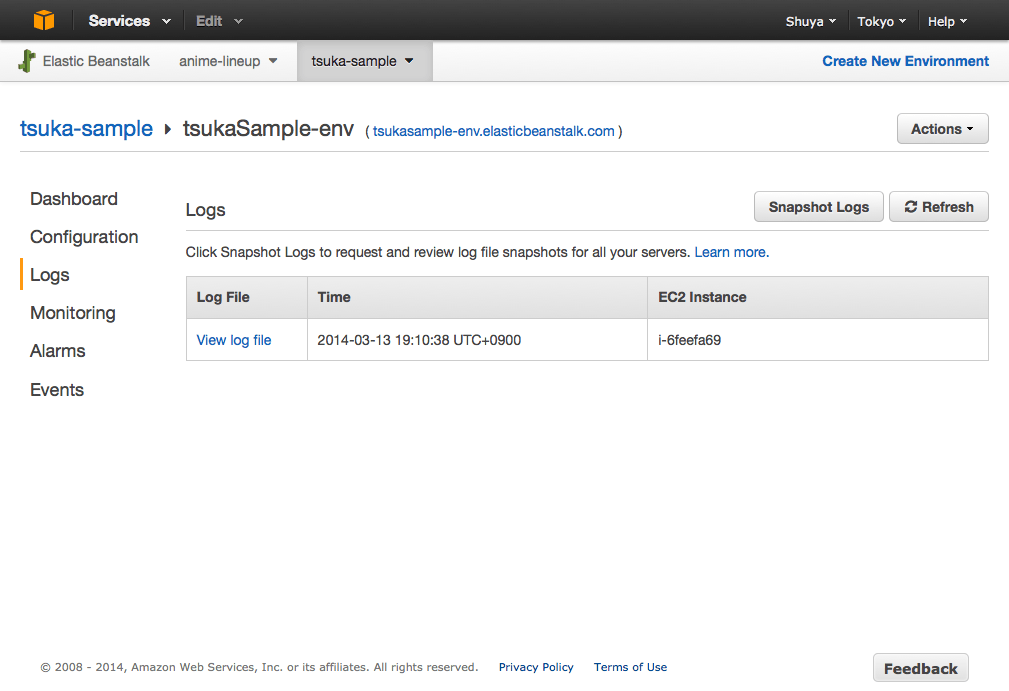The image size is (1009, 691).
Task: Expand the Tokyo region selector
Action: [881, 21]
